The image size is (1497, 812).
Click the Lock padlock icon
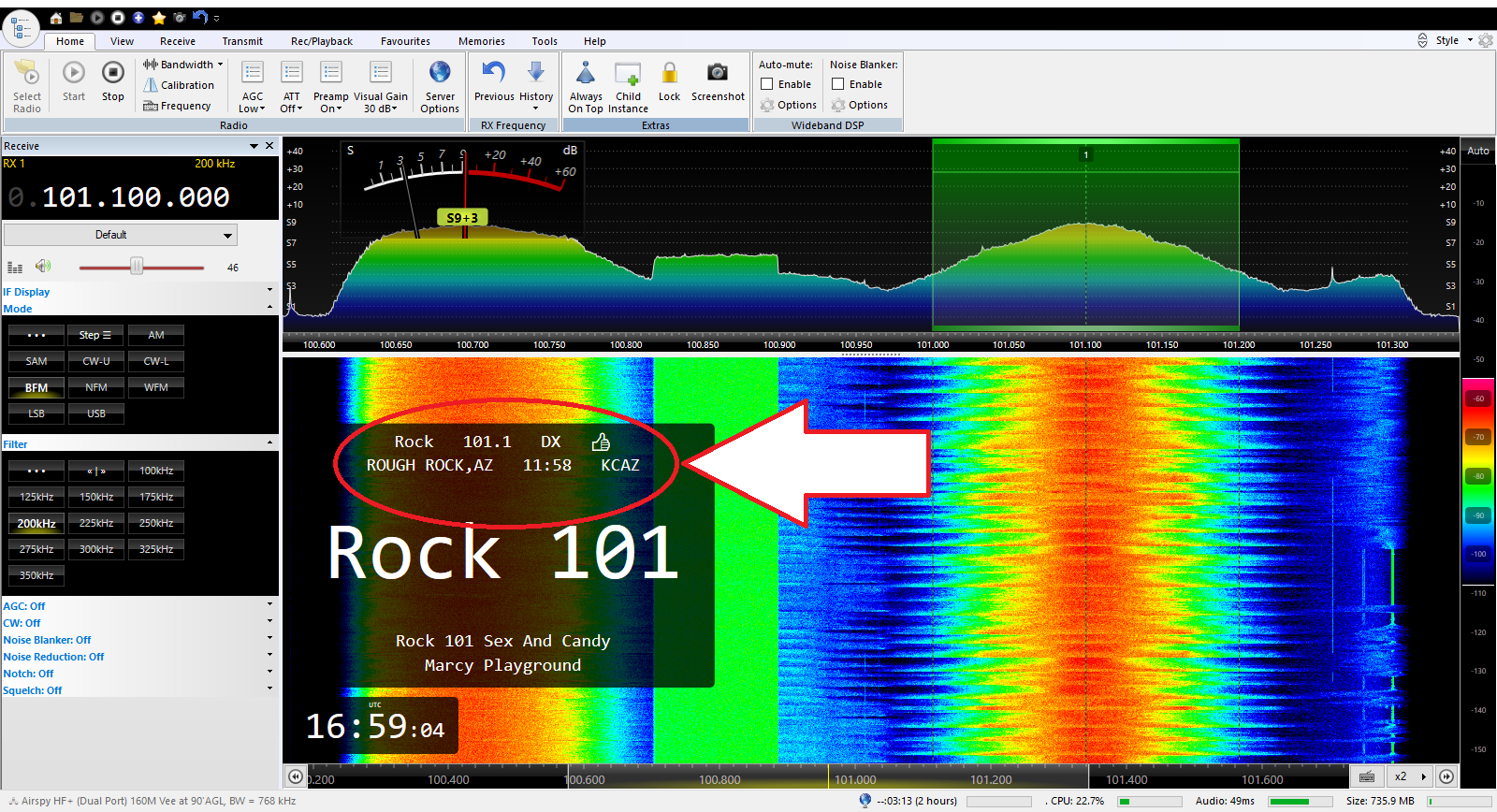669,74
